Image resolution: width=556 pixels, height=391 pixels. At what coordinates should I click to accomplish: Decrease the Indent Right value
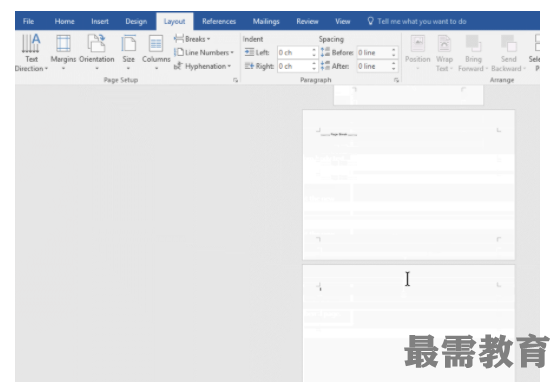(314, 69)
